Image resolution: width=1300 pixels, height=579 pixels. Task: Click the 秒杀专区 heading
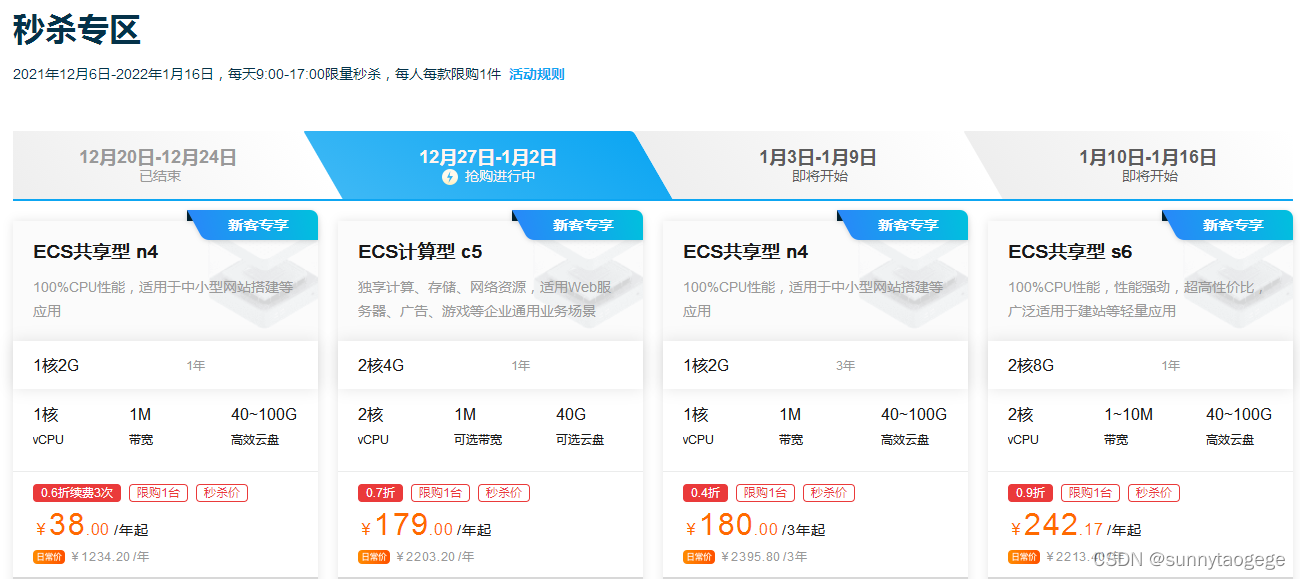[x=76, y=30]
